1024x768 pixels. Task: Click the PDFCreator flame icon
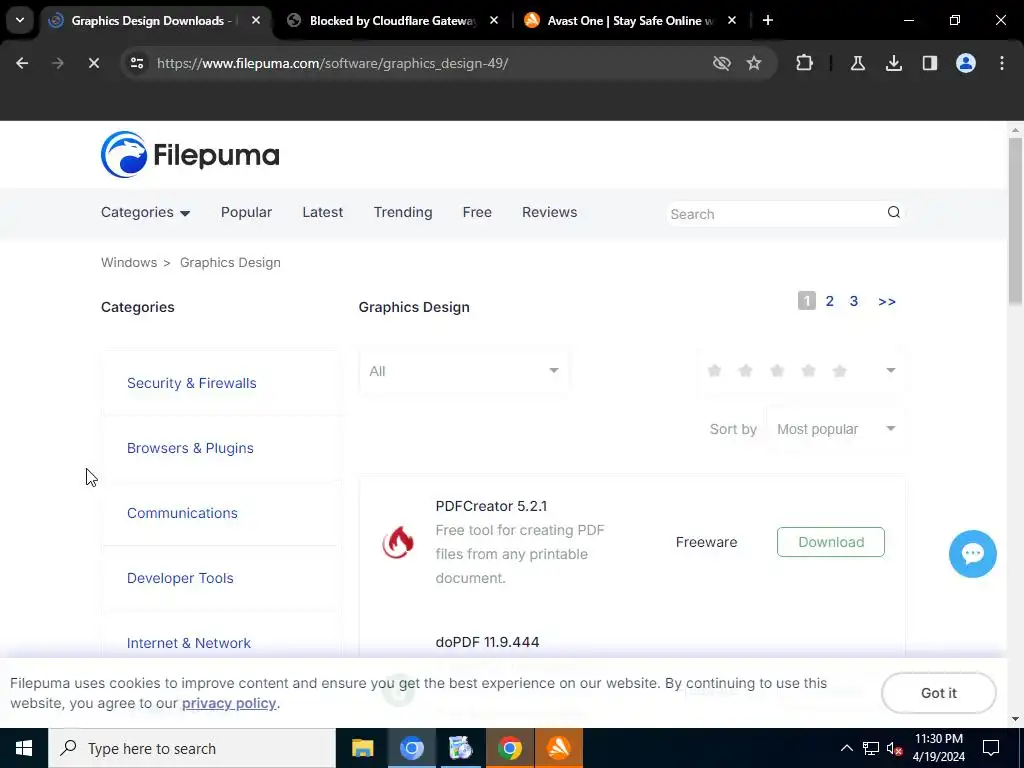pyautogui.click(x=398, y=542)
